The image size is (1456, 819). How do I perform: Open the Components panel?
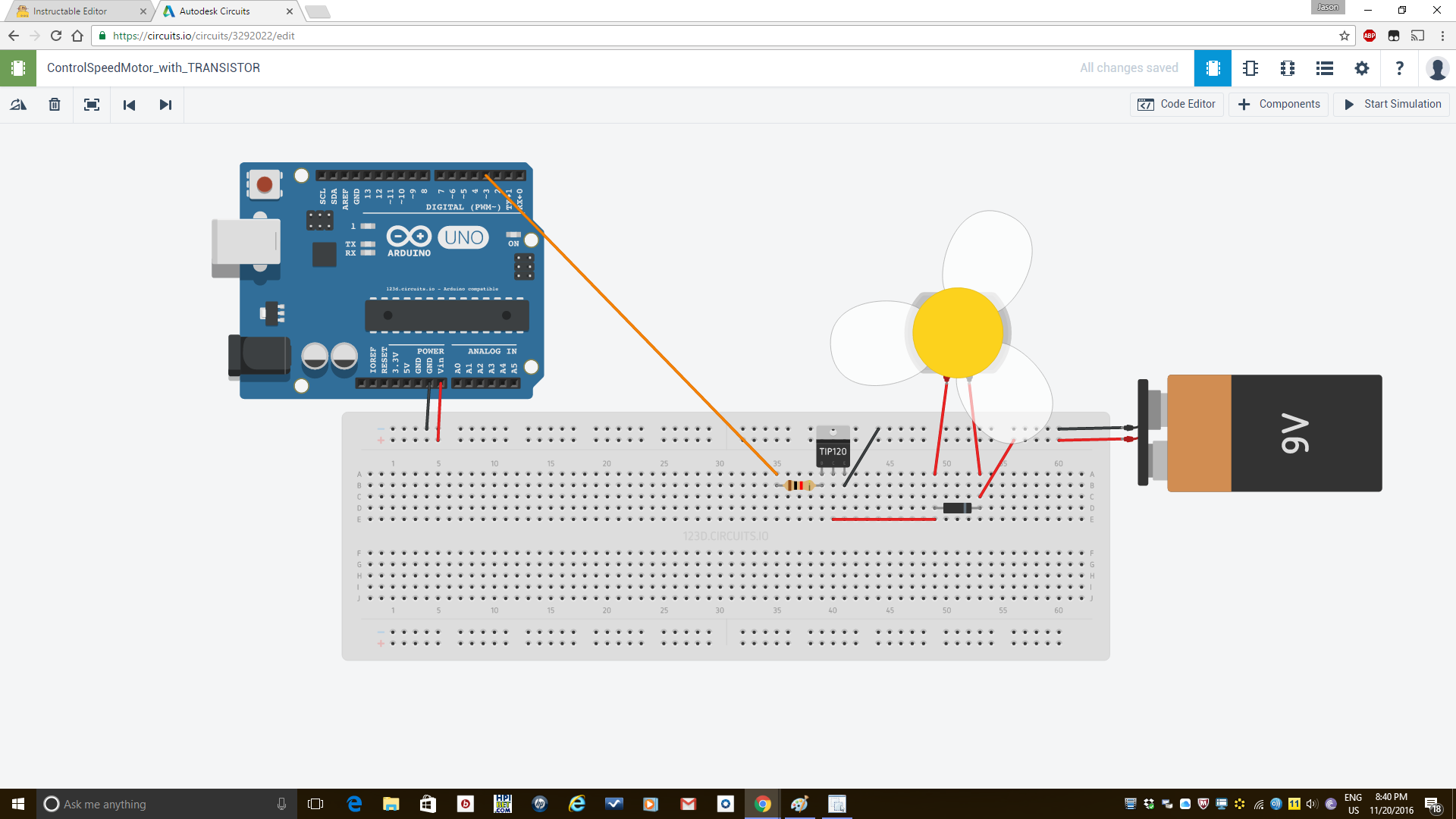click(1279, 104)
